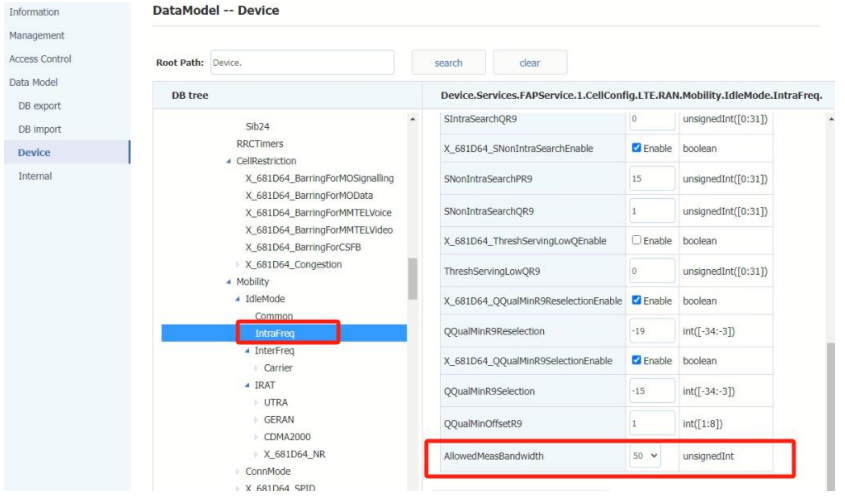Select DB export in sidebar
The width and height of the screenshot is (845, 500).
click(40, 105)
